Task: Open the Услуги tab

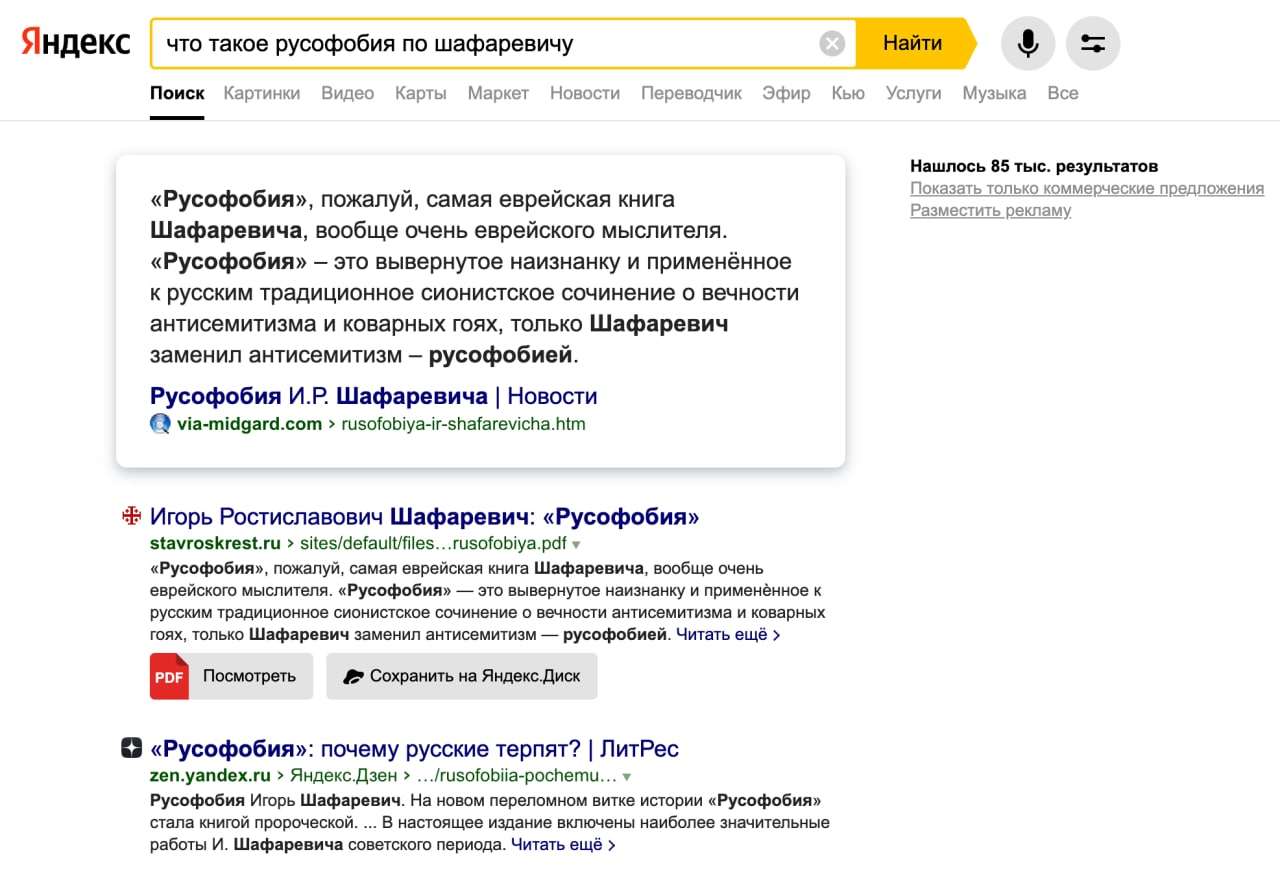Action: [x=914, y=93]
